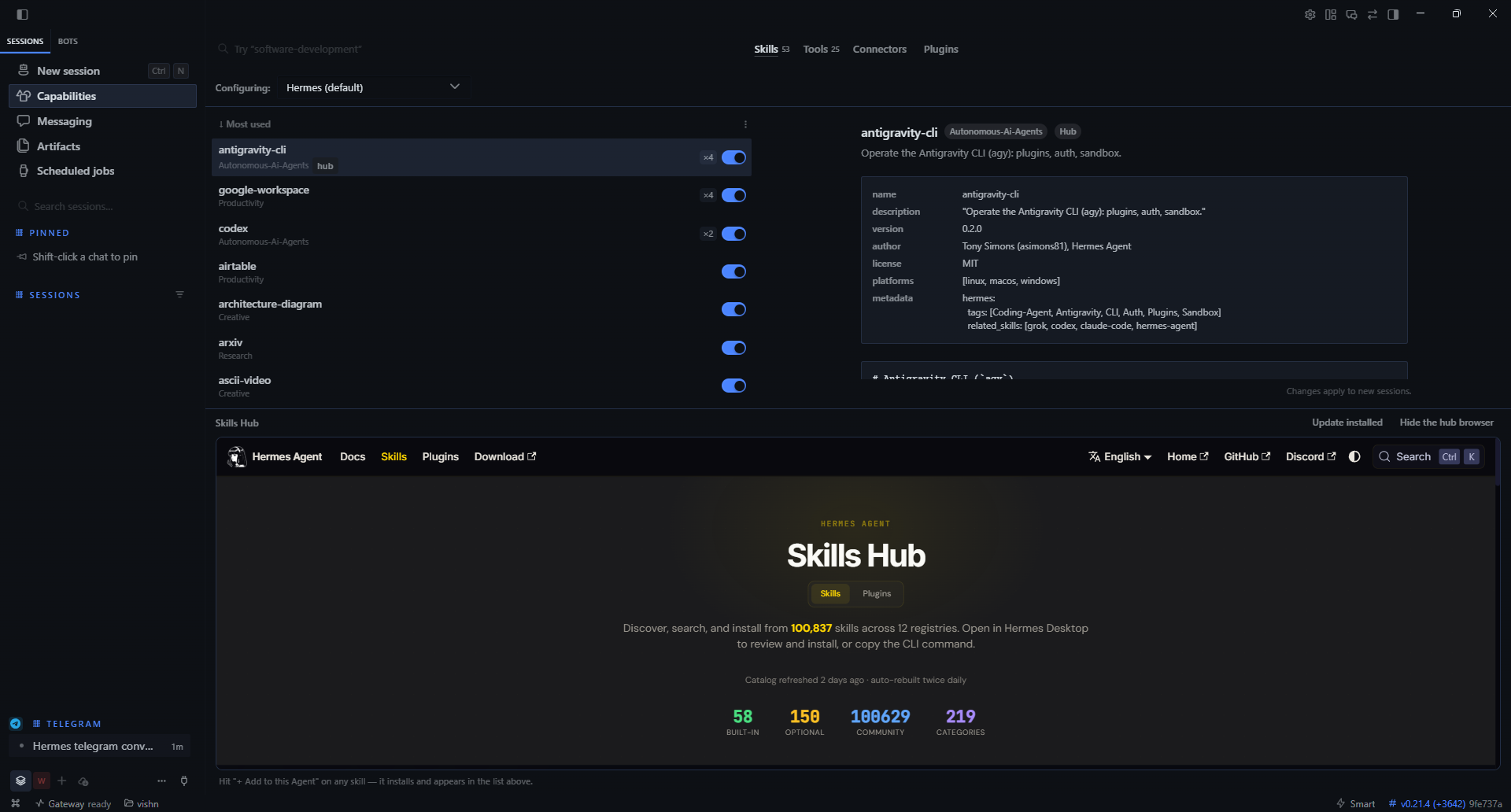1511x812 pixels.
Task: Open skills list options kebab menu
Action: [x=745, y=124]
